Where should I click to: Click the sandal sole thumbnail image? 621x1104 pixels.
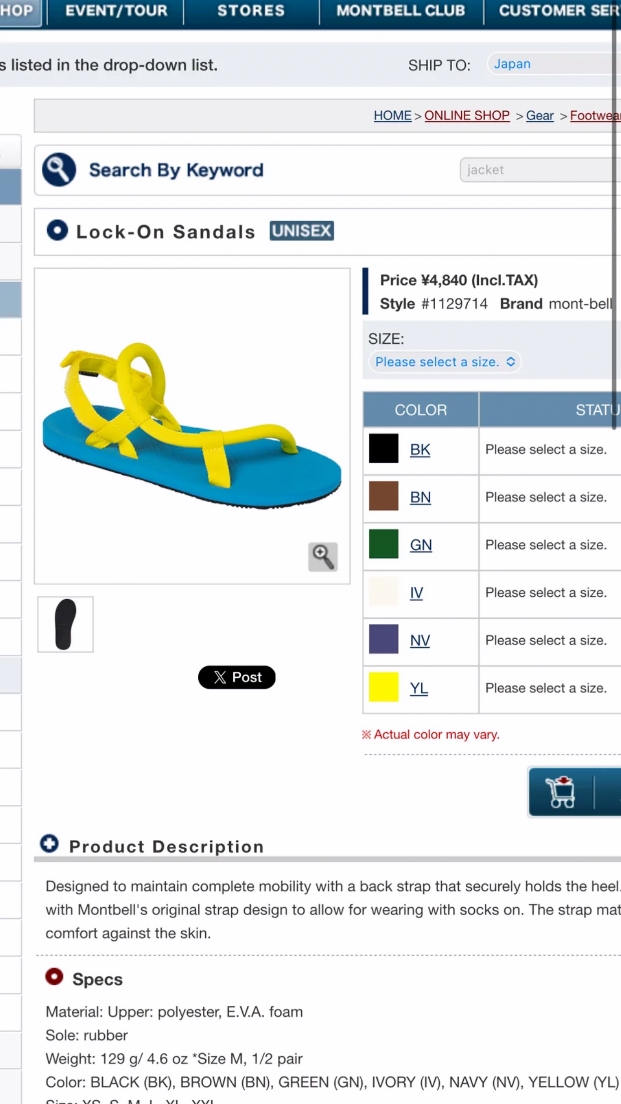tap(65, 625)
